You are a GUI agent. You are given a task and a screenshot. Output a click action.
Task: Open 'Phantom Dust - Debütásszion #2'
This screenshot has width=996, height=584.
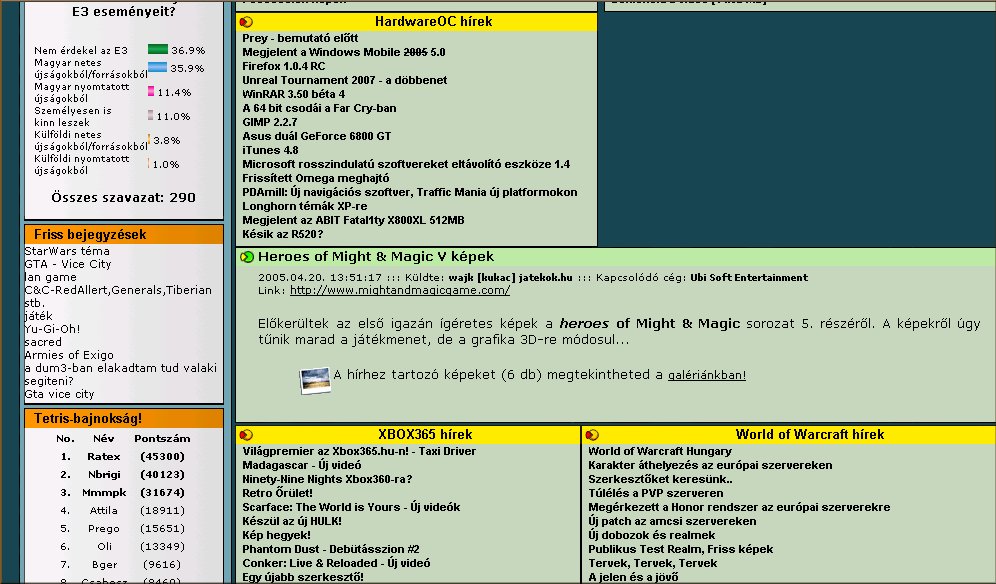(x=330, y=549)
